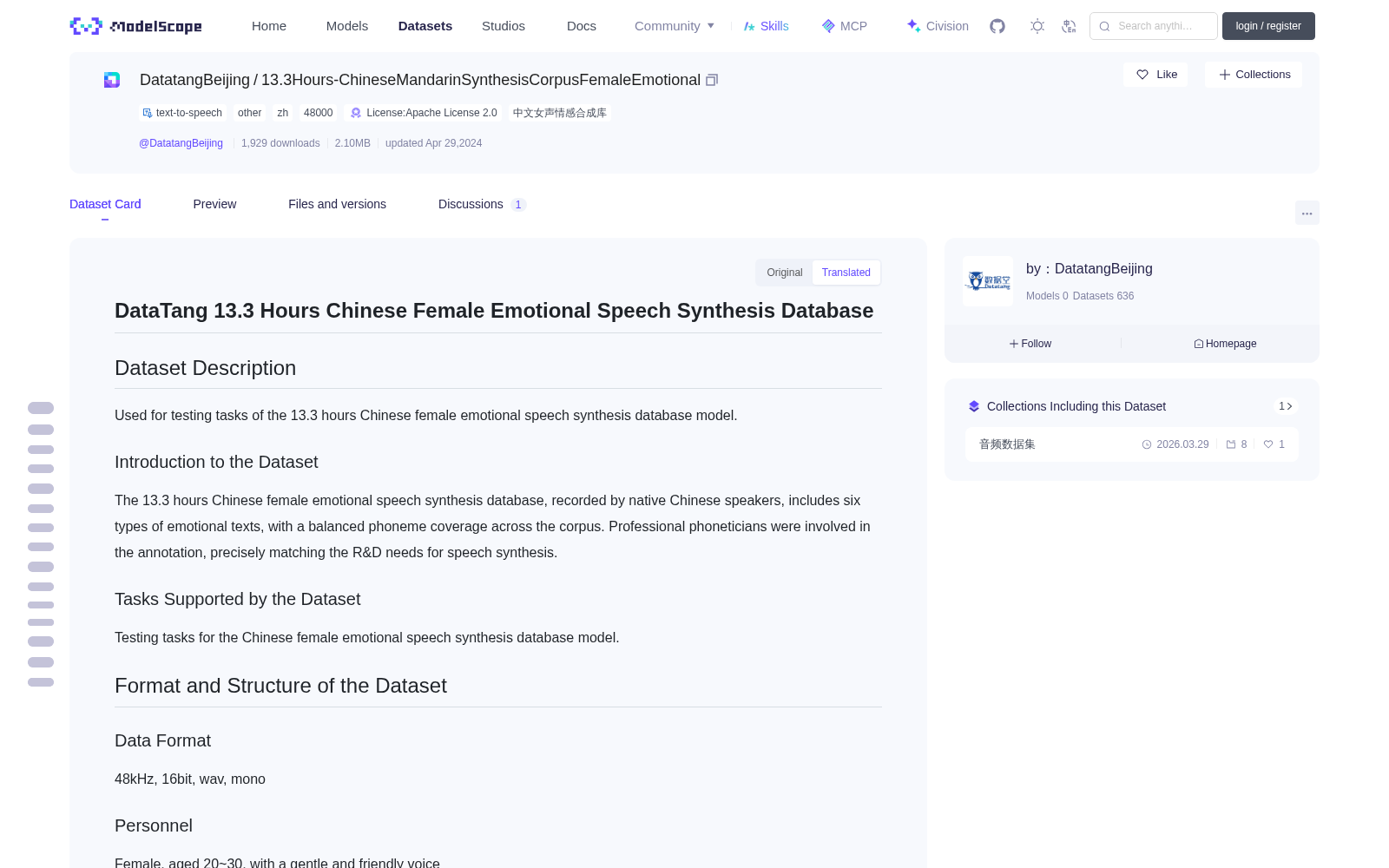
Task: Open the GitHub icon link
Action: tap(997, 26)
